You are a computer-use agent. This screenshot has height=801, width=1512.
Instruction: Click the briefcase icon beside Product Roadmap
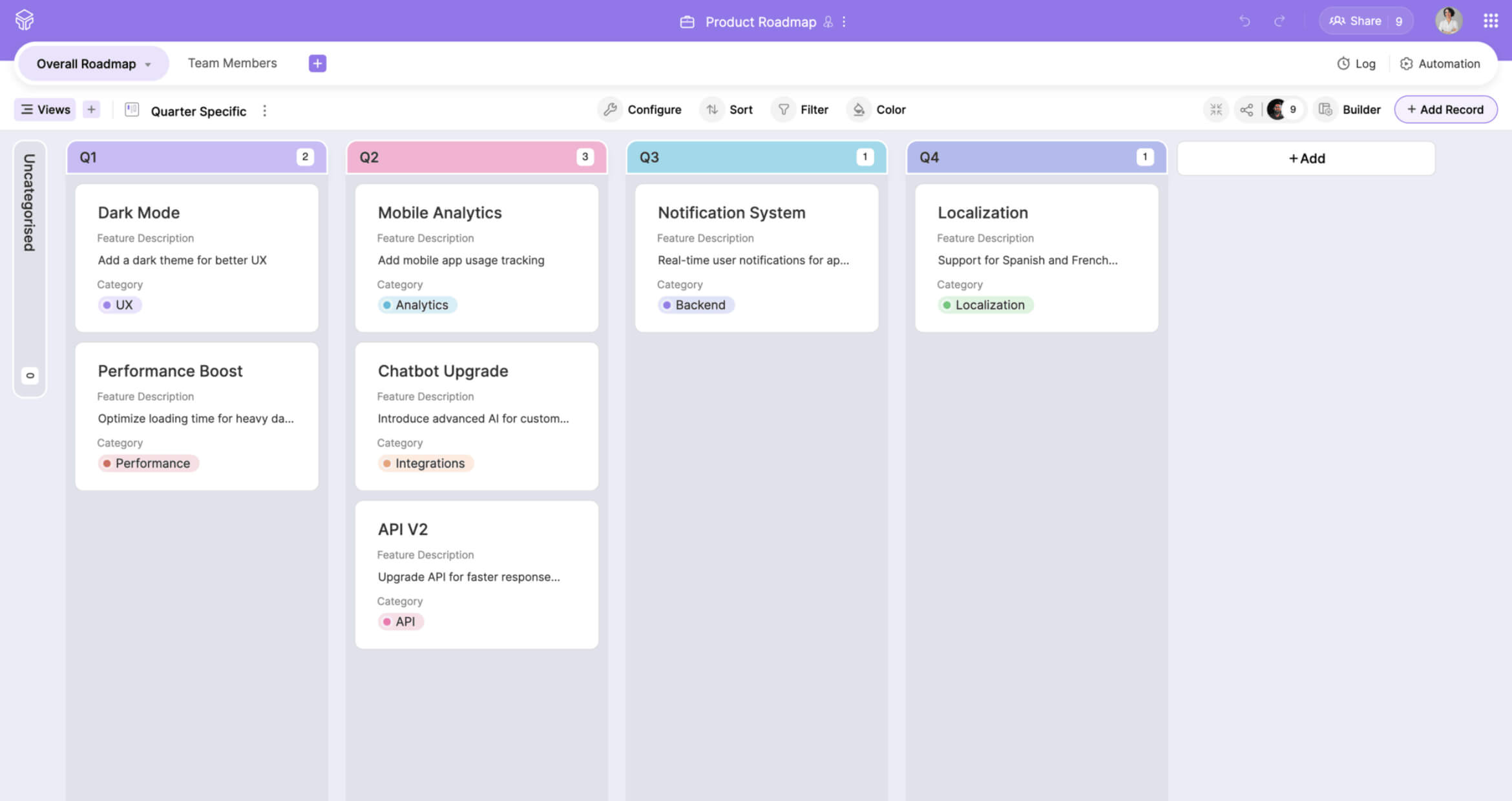pos(687,22)
